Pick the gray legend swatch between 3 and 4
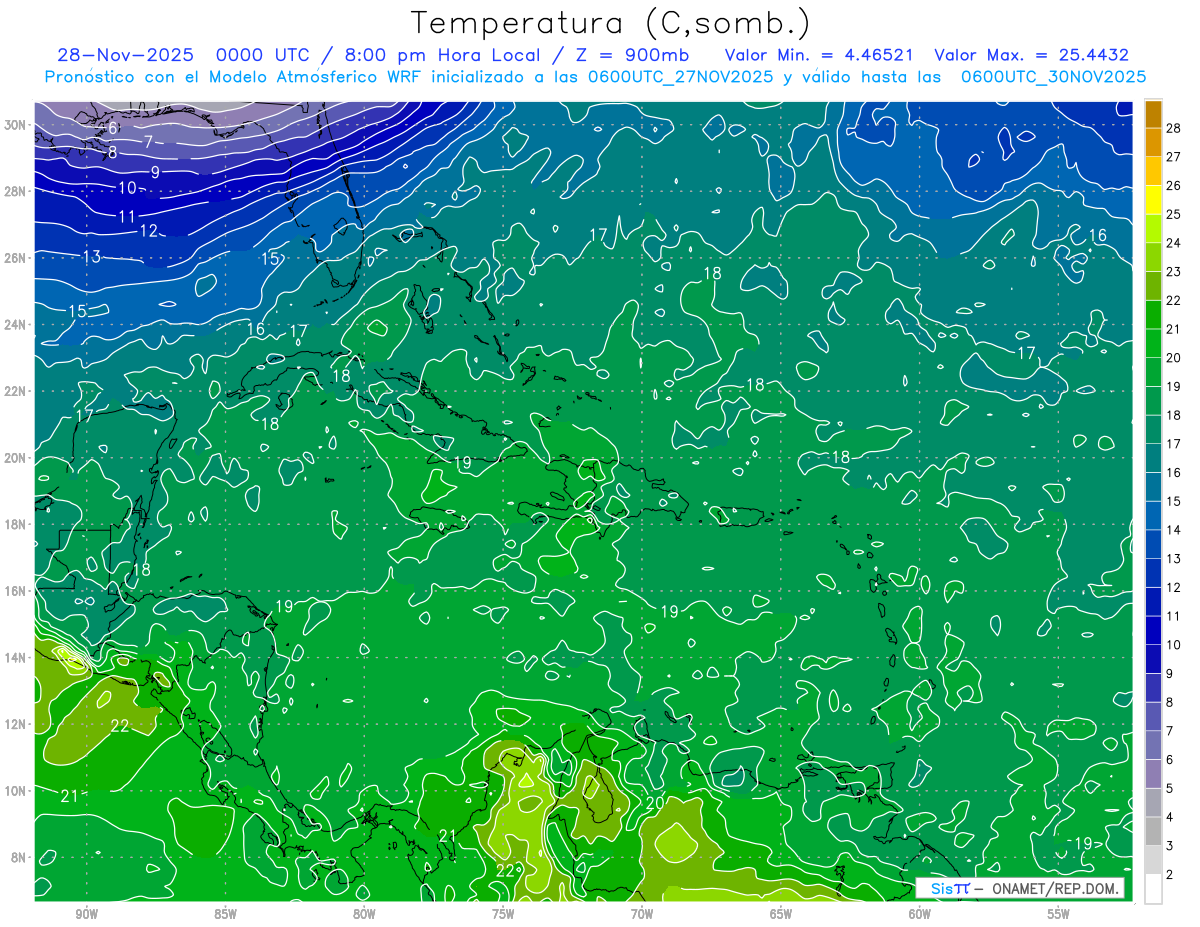Screen dimensions: 1200x927 1153,831
